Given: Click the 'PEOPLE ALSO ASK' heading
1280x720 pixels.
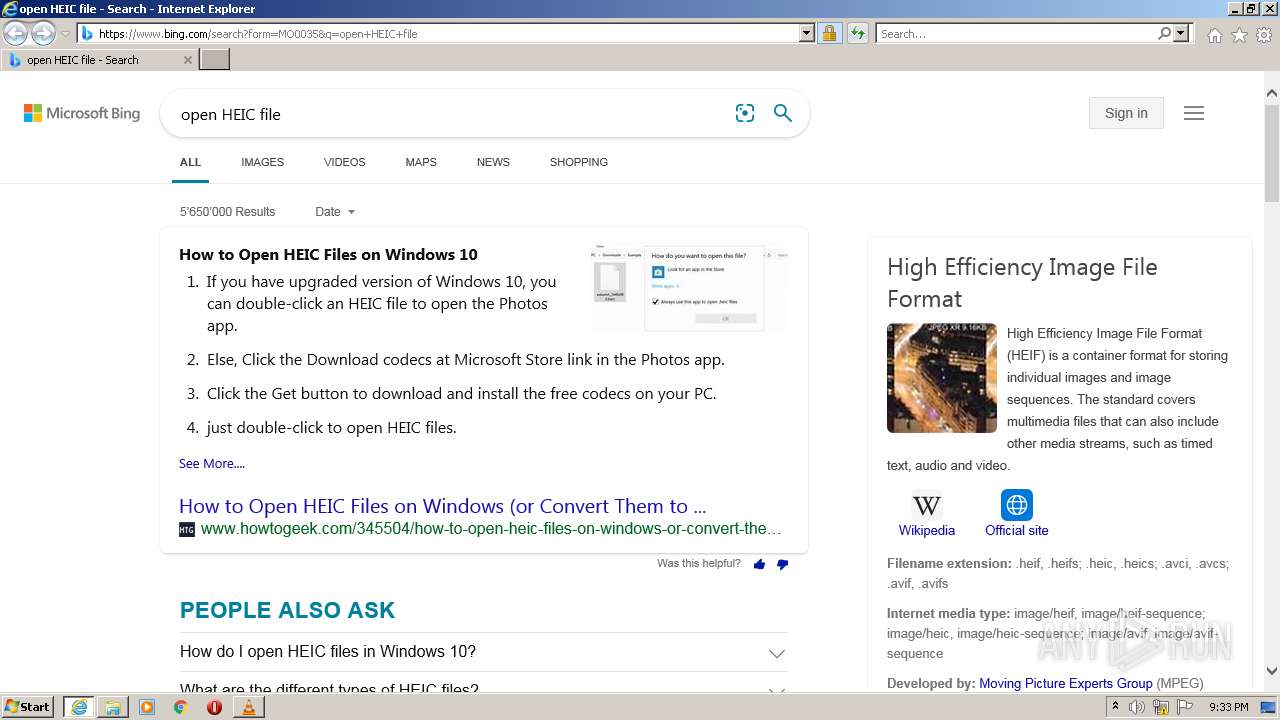Looking at the screenshot, I should [x=287, y=610].
